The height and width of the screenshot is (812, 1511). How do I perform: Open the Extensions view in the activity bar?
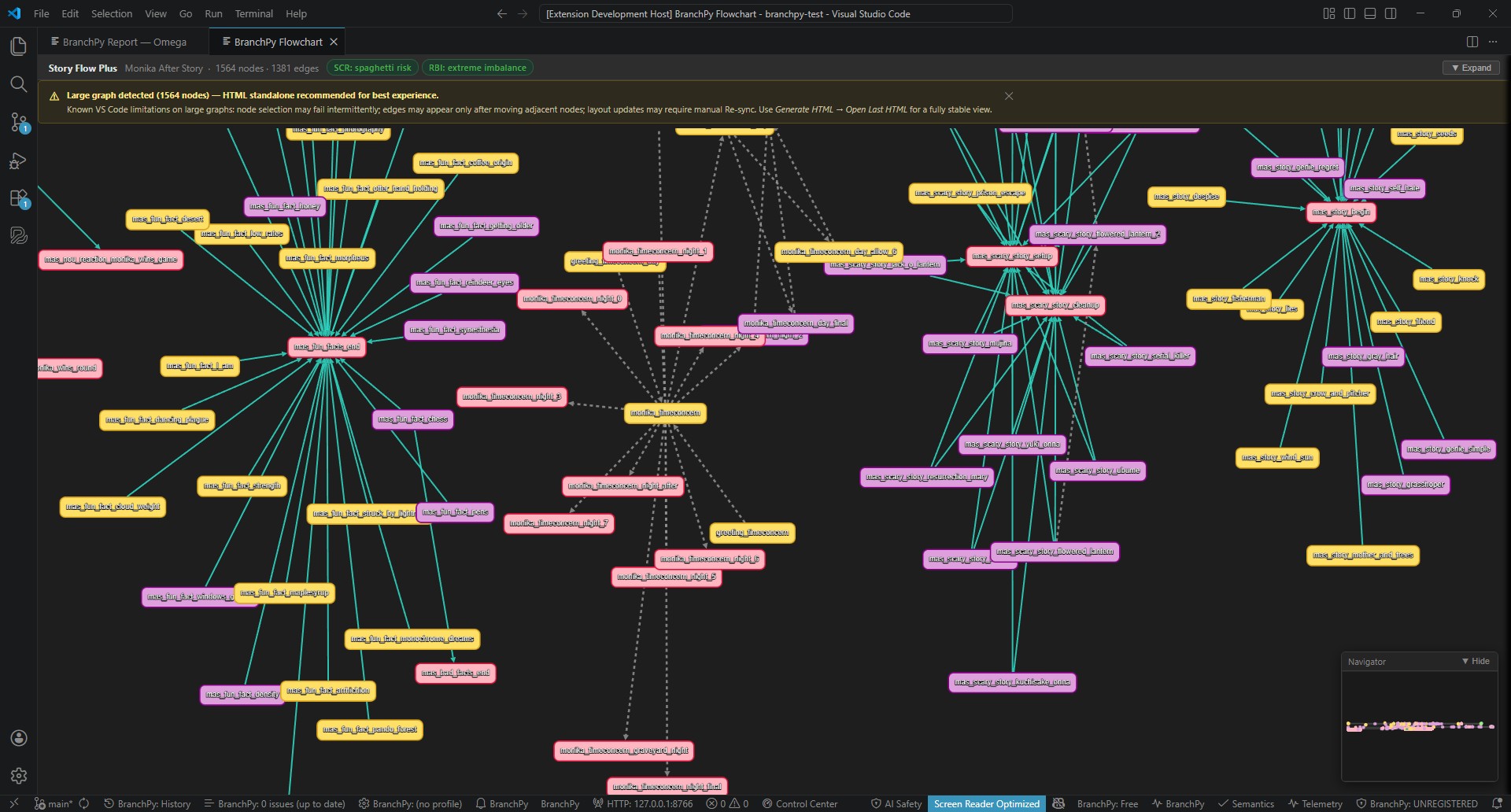(18, 197)
